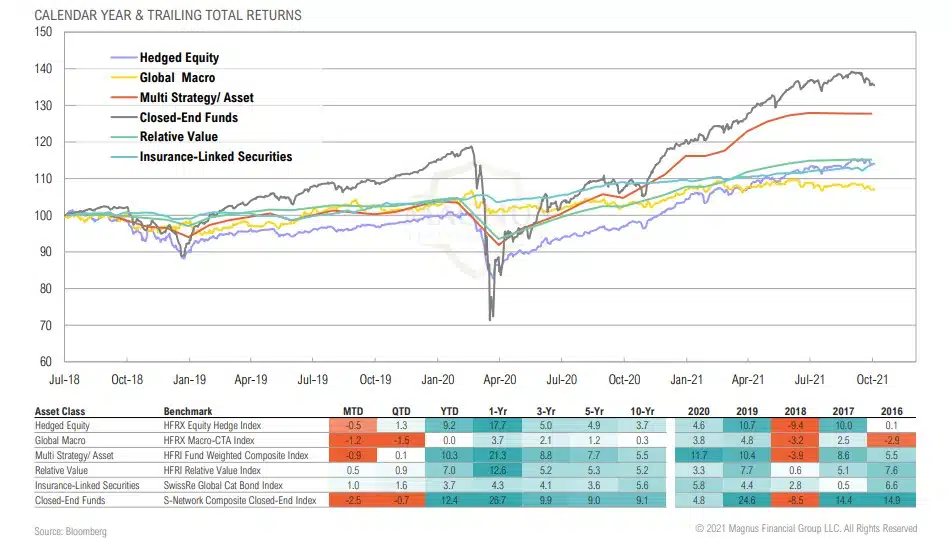The height and width of the screenshot is (538, 951).
Task: Click the Magnus Financial Group copyright notice
Action: [x=806, y=527]
